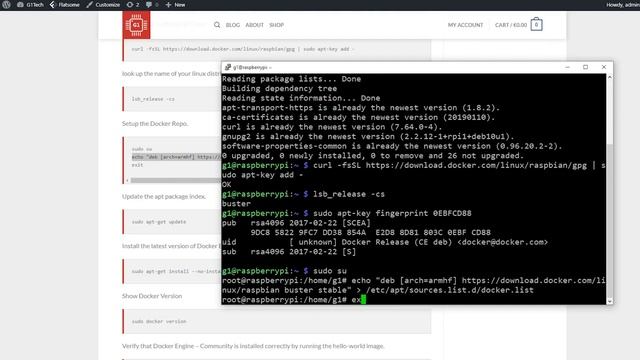The height and width of the screenshot is (360, 640).
Task: Open Customize in the admin bar
Action: (x=103, y=4)
